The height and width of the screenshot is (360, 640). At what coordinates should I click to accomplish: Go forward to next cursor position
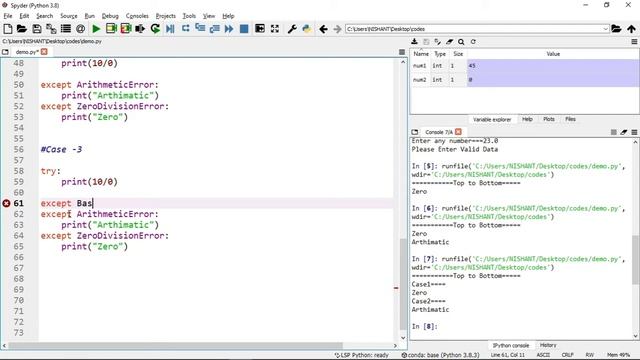coord(337,29)
